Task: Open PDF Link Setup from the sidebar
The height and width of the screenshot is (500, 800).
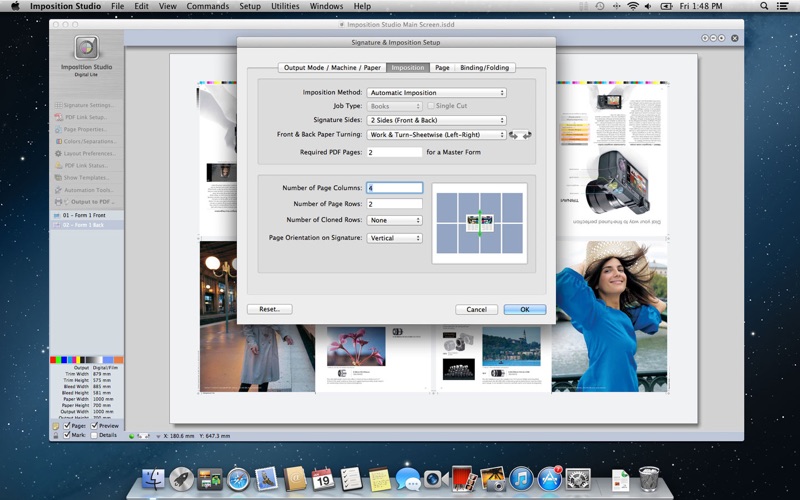Action: [57, 117]
